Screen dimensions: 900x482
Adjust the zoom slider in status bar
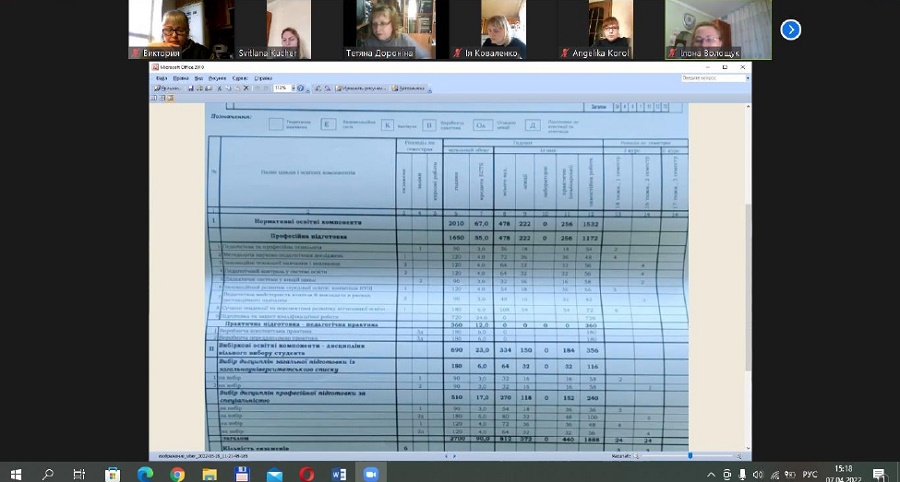(x=690, y=456)
